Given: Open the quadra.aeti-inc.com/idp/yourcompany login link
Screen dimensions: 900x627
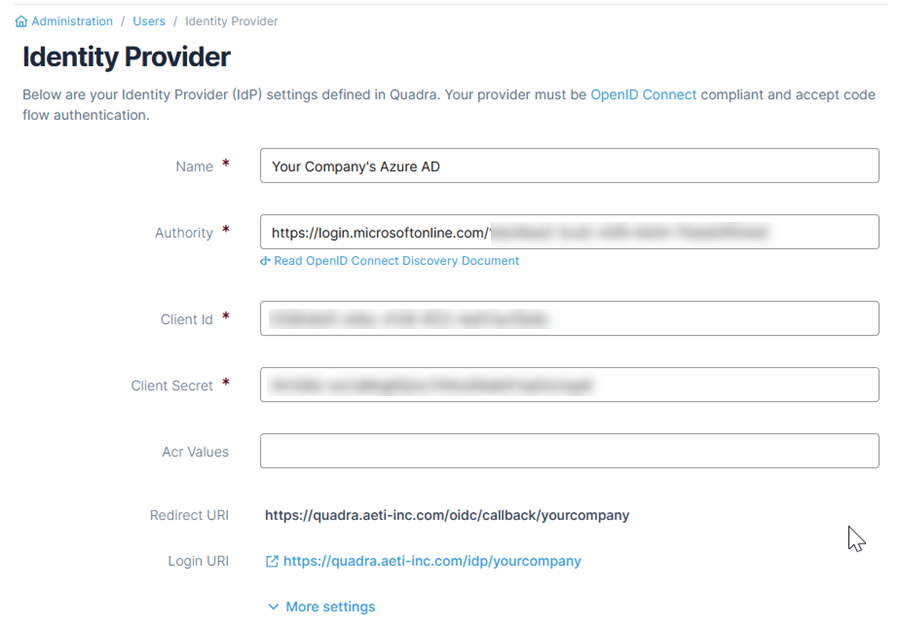Looking at the screenshot, I should pos(432,562).
